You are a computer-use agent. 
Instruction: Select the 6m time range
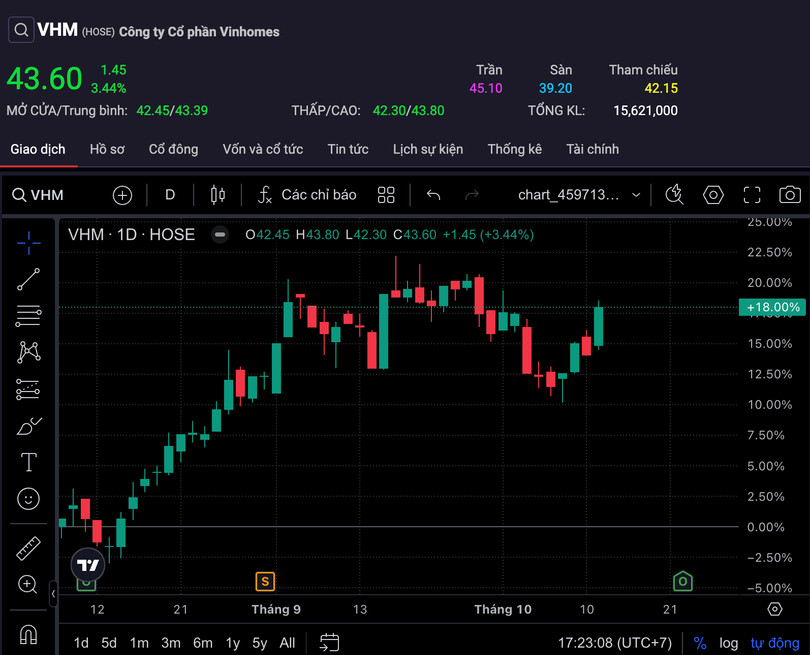click(x=203, y=642)
